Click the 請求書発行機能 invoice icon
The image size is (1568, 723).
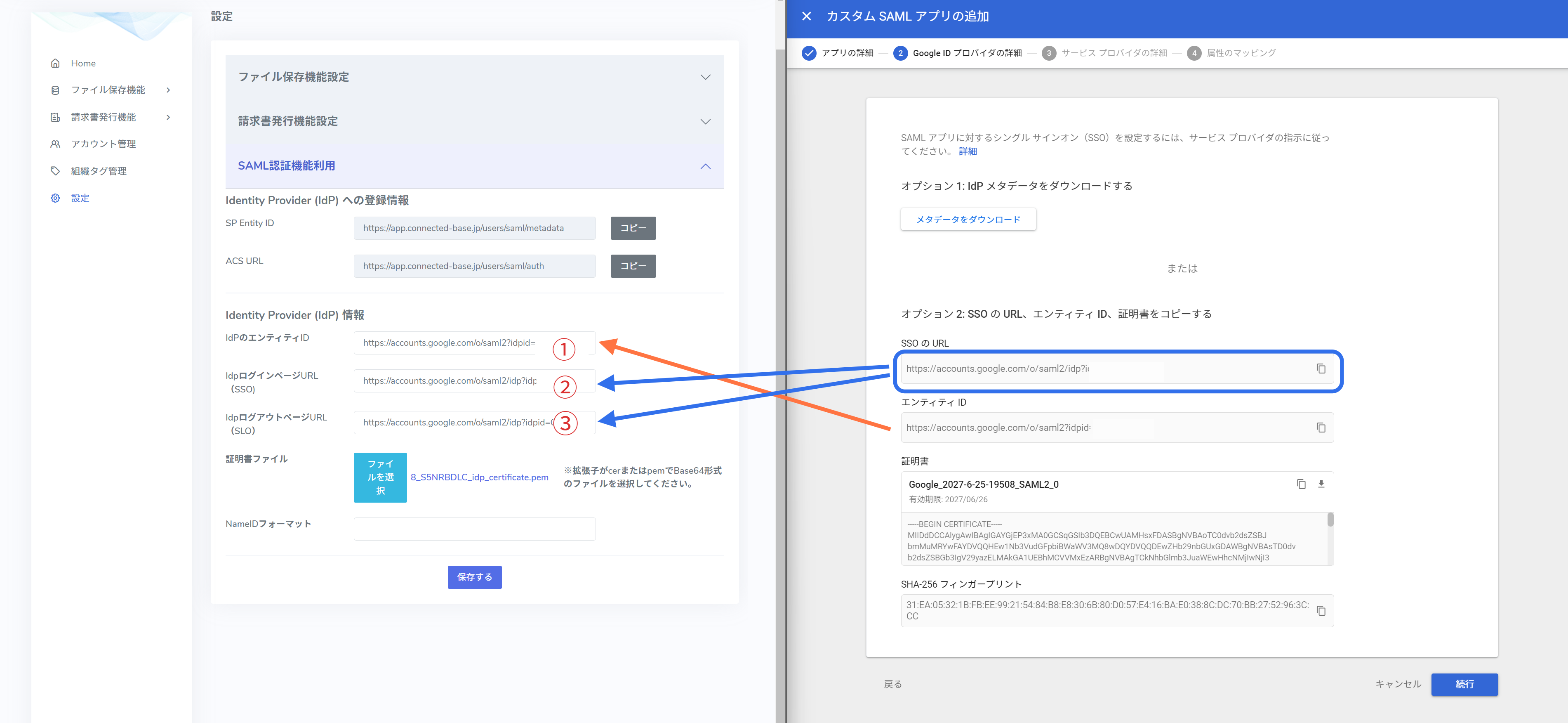pos(55,117)
